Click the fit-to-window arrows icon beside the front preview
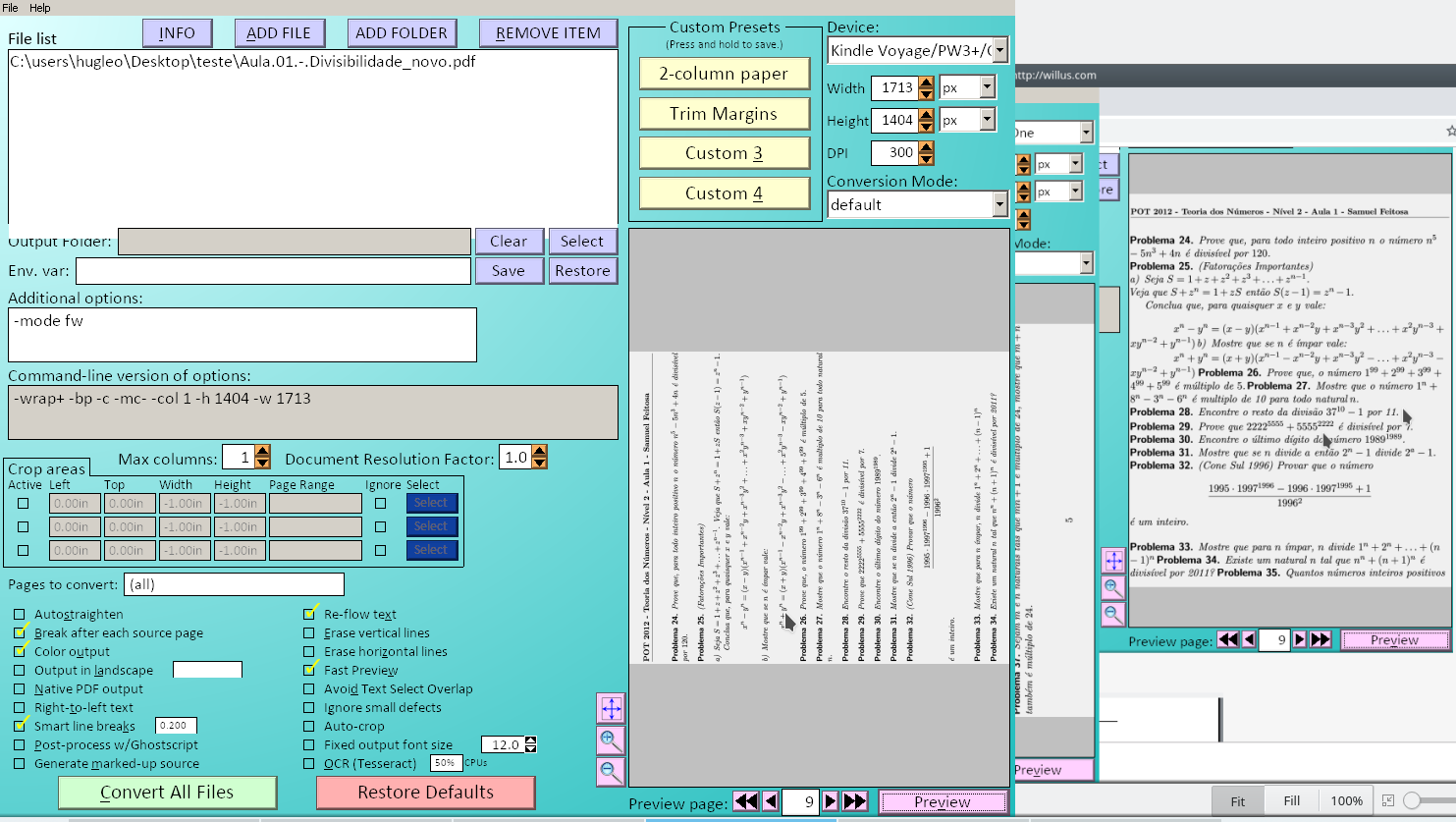Image resolution: width=1456 pixels, height=822 pixels. coord(611,708)
